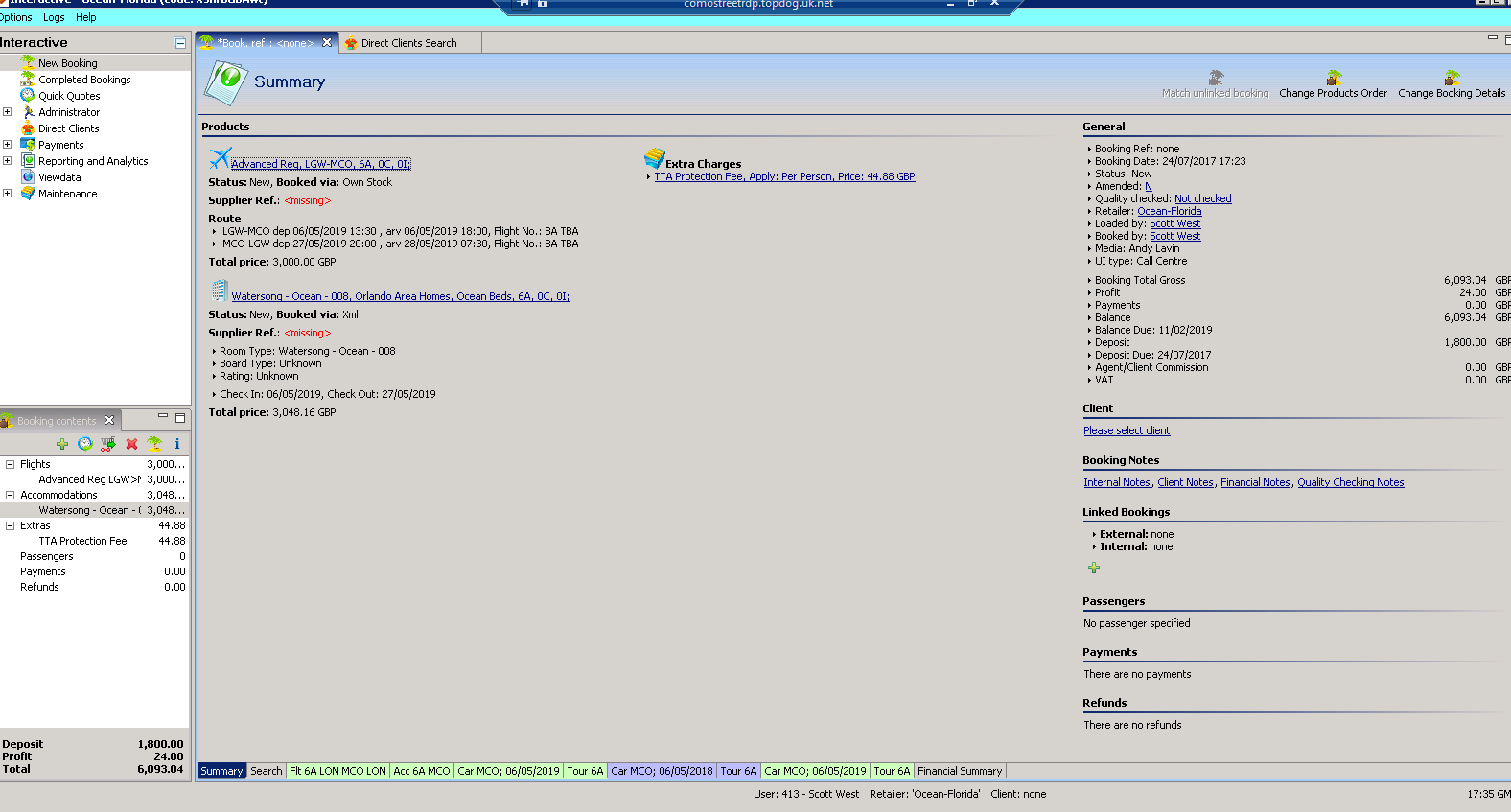Minimize the Booking contents panel
This screenshot has height=812, width=1511.
(163, 417)
